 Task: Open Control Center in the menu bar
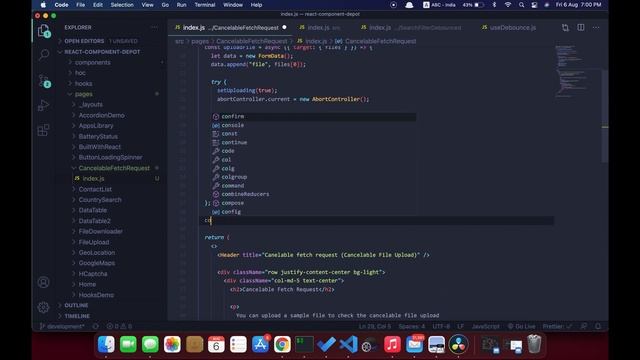click(534, 5)
